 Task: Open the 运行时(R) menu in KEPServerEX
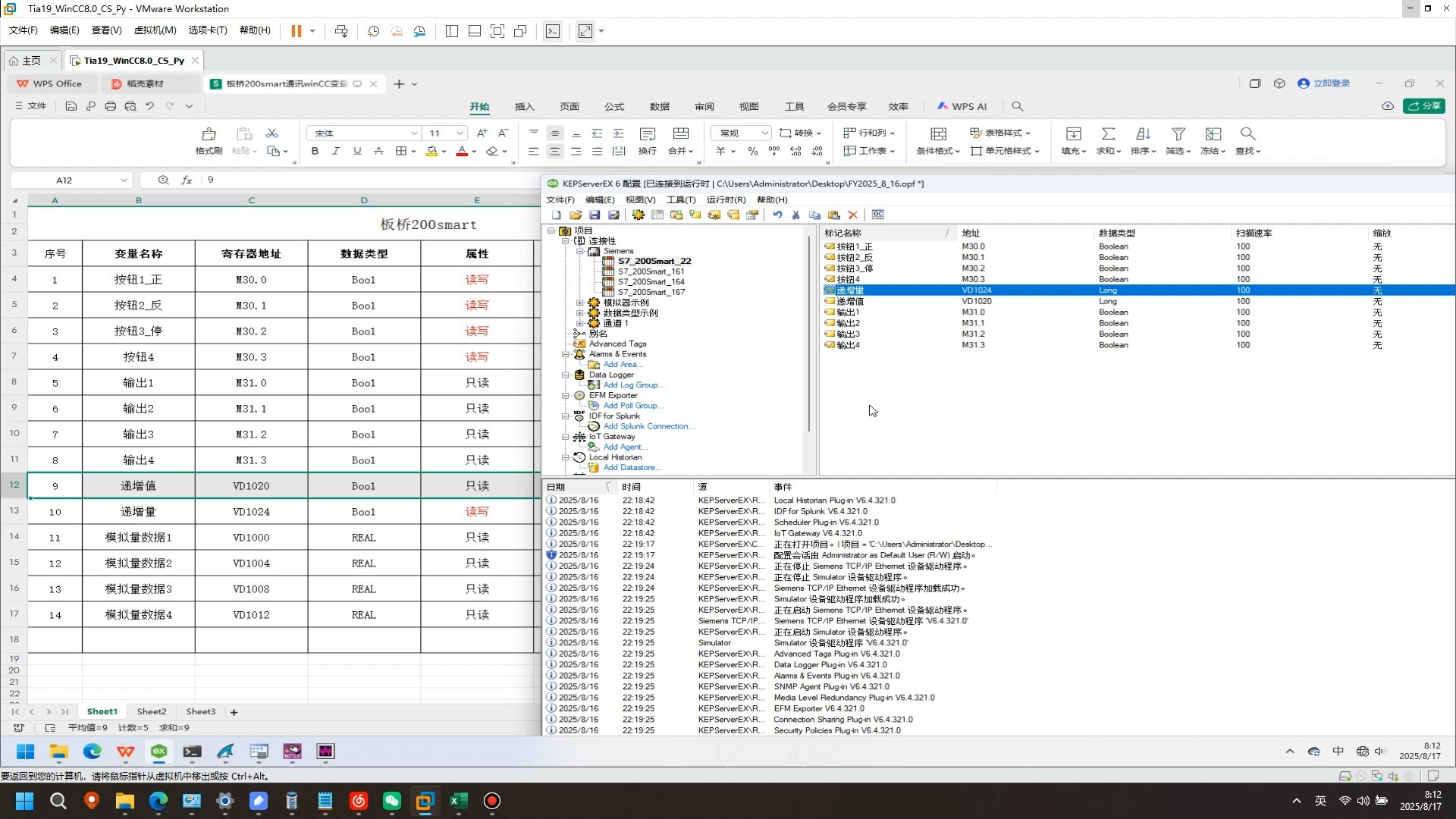pos(726,200)
